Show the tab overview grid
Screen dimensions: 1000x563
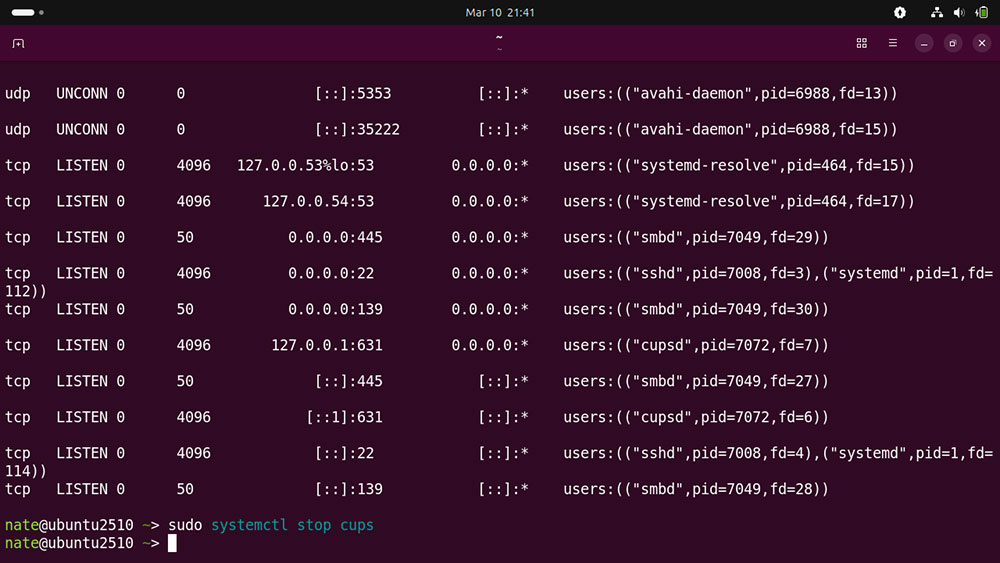point(862,43)
